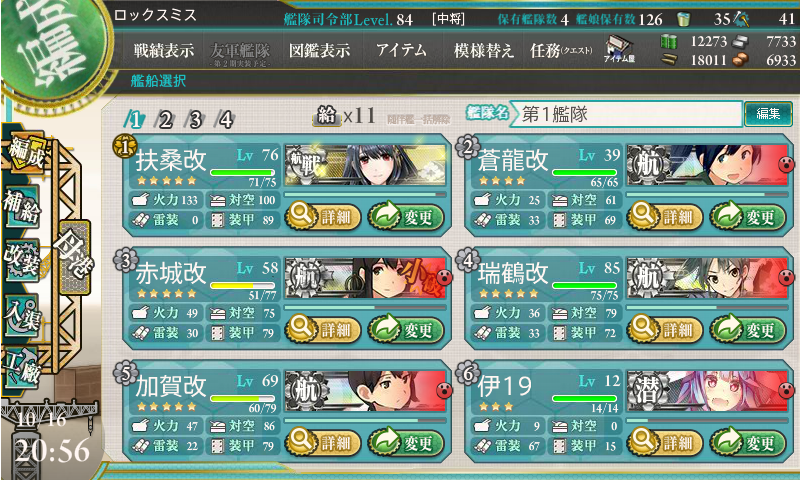Open the 入渠 (docking) sidebar icon

click(21, 316)
